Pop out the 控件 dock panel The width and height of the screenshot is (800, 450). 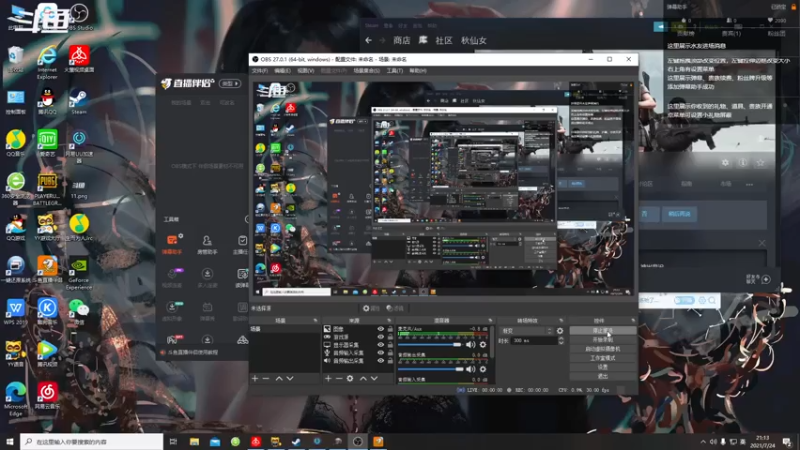(x=633, y=320)
